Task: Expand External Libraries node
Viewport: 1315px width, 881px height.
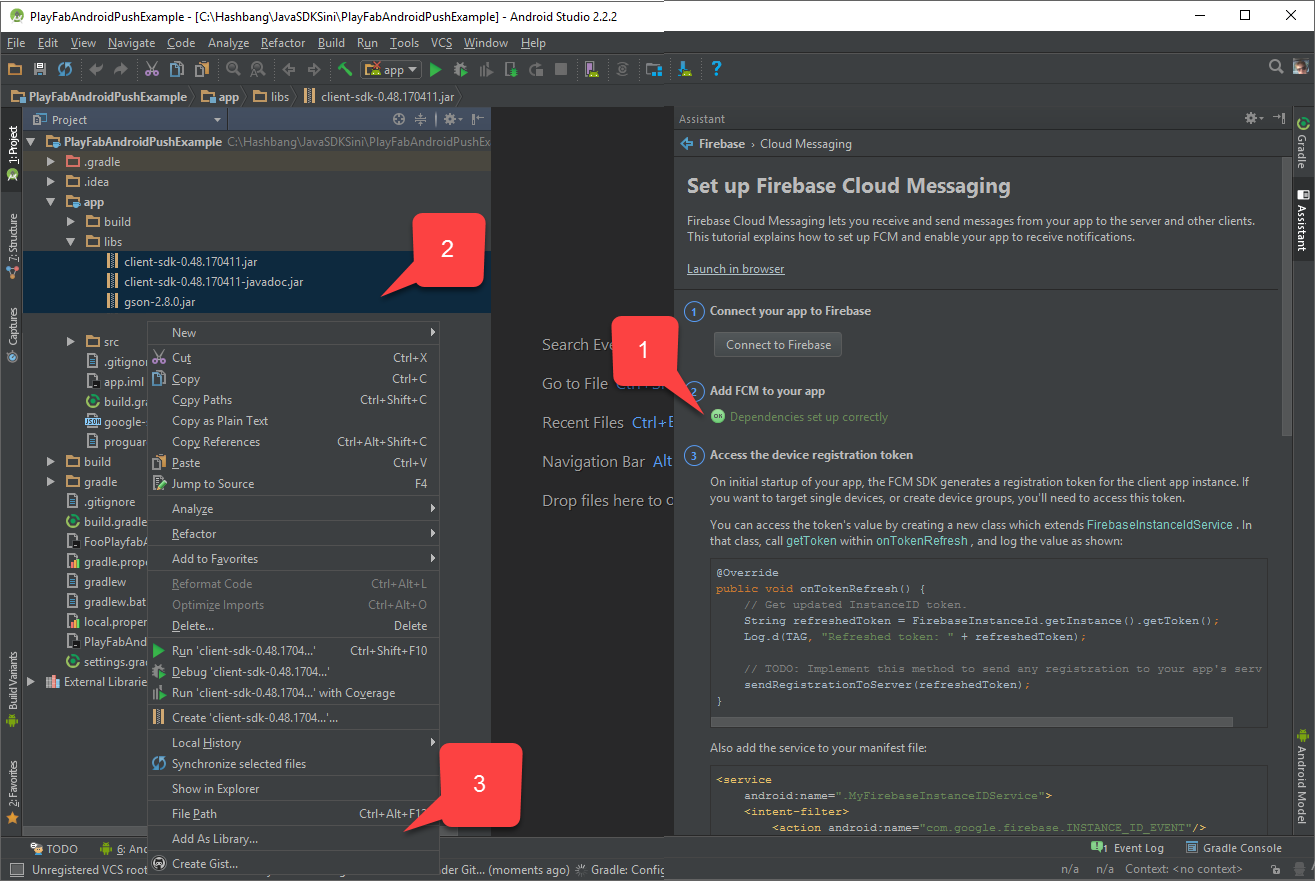Action: (31, 682)
